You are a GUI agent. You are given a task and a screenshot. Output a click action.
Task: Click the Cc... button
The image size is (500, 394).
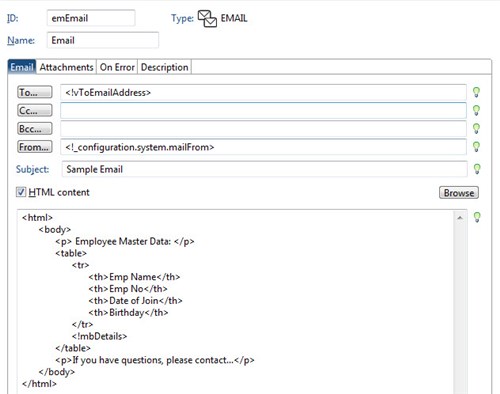35,110
